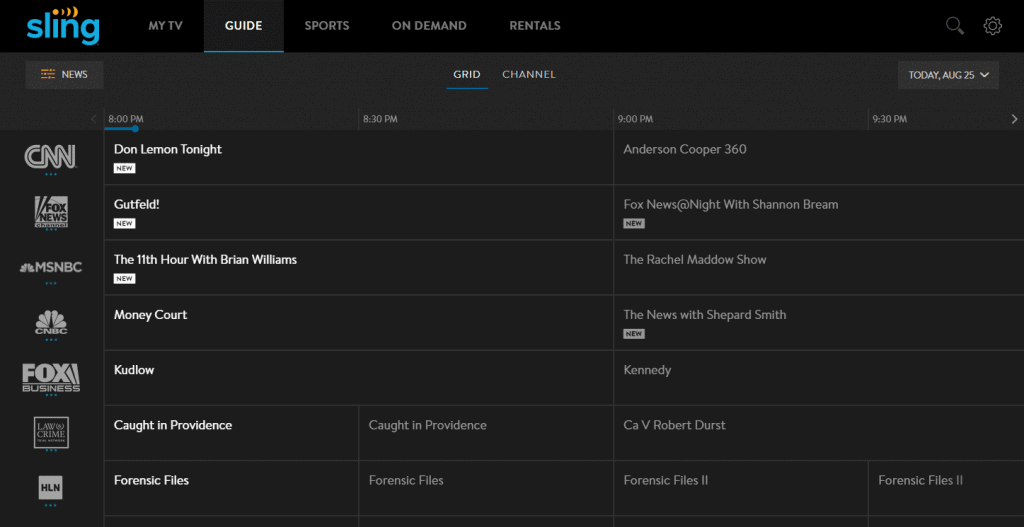1024x527 pixels.
Task: Go to earlier times with left arrow
Action: coord(93,119)
